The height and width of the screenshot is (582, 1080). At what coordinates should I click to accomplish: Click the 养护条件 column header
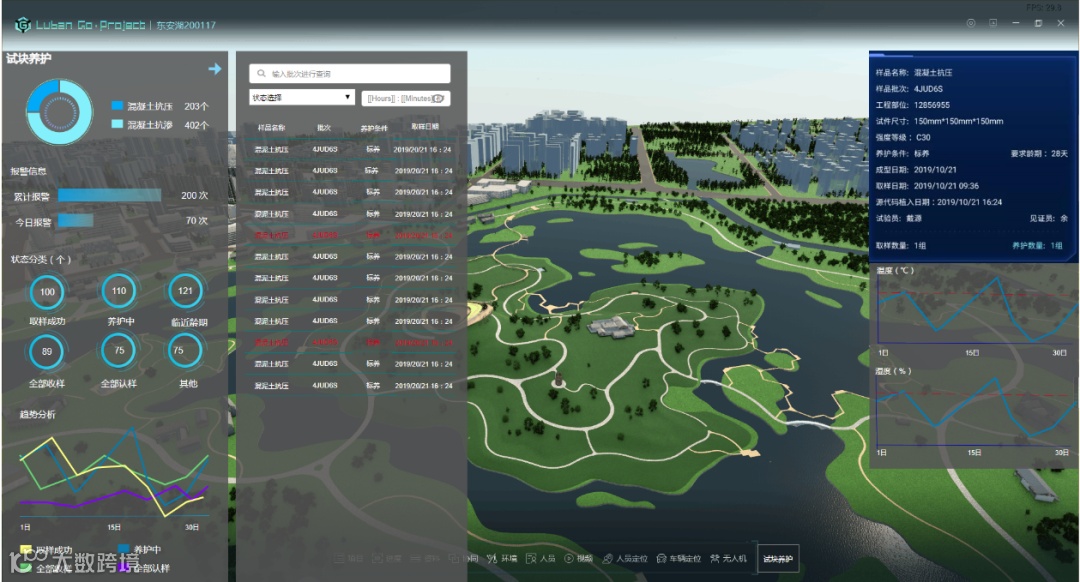[374, 128]
